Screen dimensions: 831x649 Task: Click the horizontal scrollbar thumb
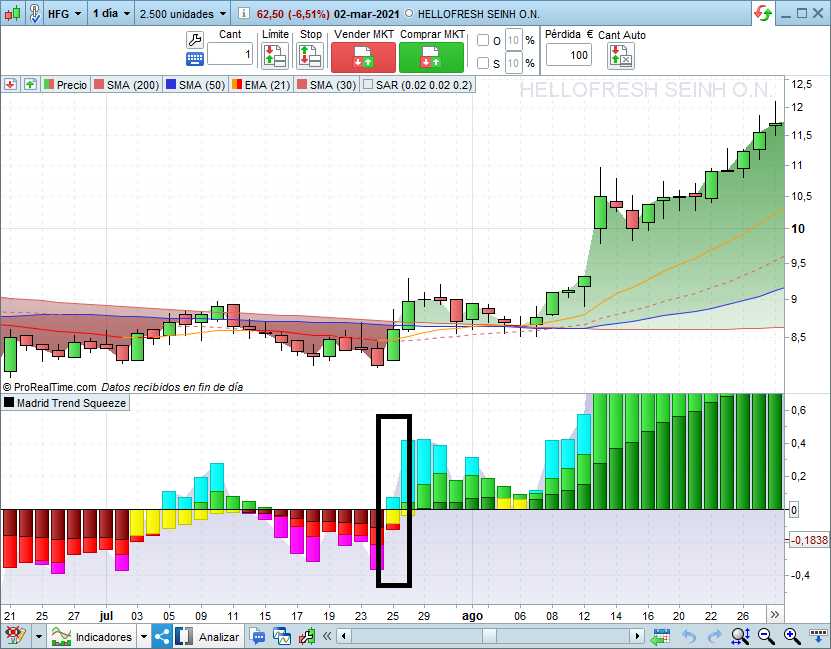coord(489,636)
